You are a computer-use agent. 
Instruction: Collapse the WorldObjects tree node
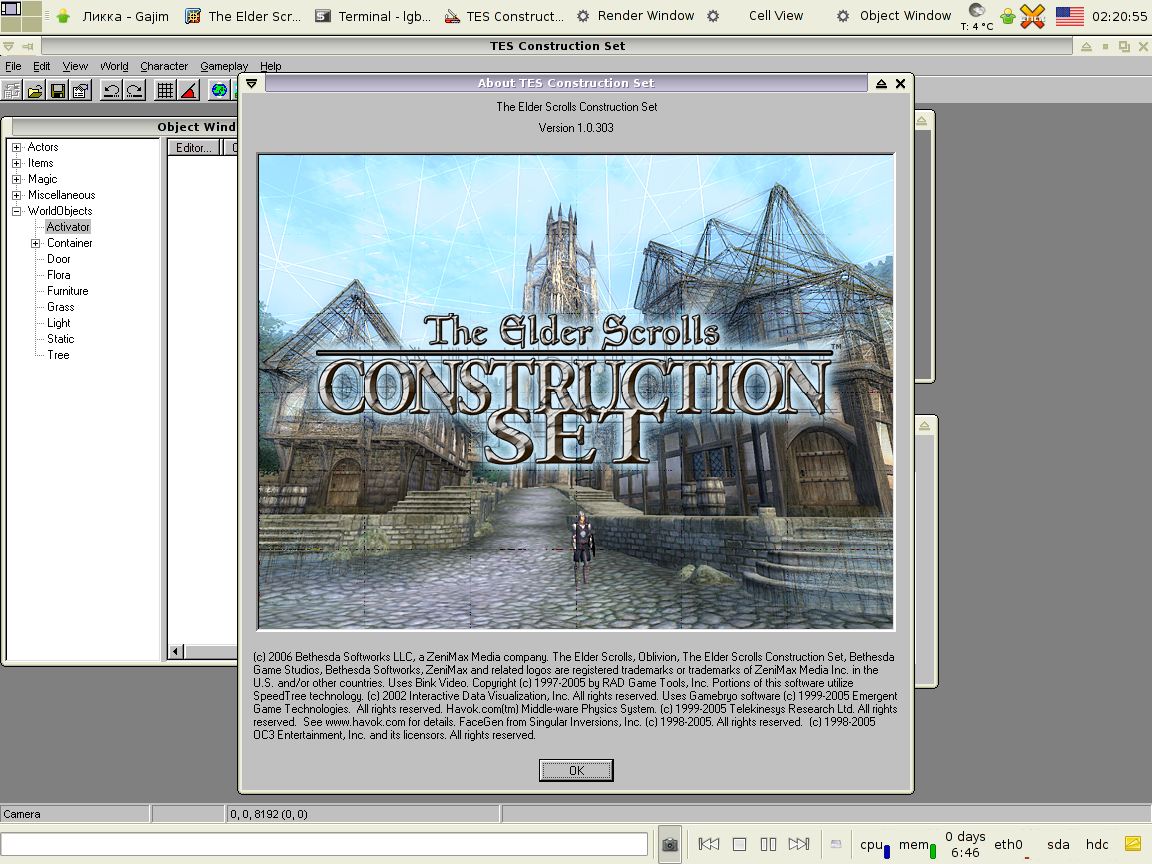(x=16, y=212)
